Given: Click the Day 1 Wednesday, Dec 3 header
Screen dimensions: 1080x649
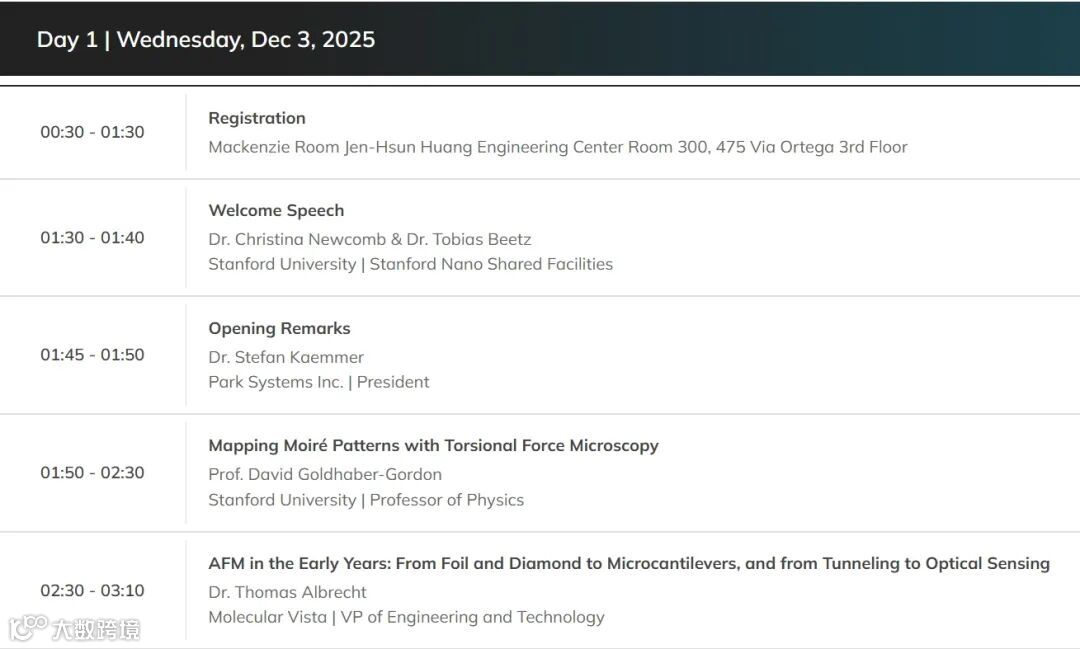Looking at the screenshot, I should (x=206, y=40).
